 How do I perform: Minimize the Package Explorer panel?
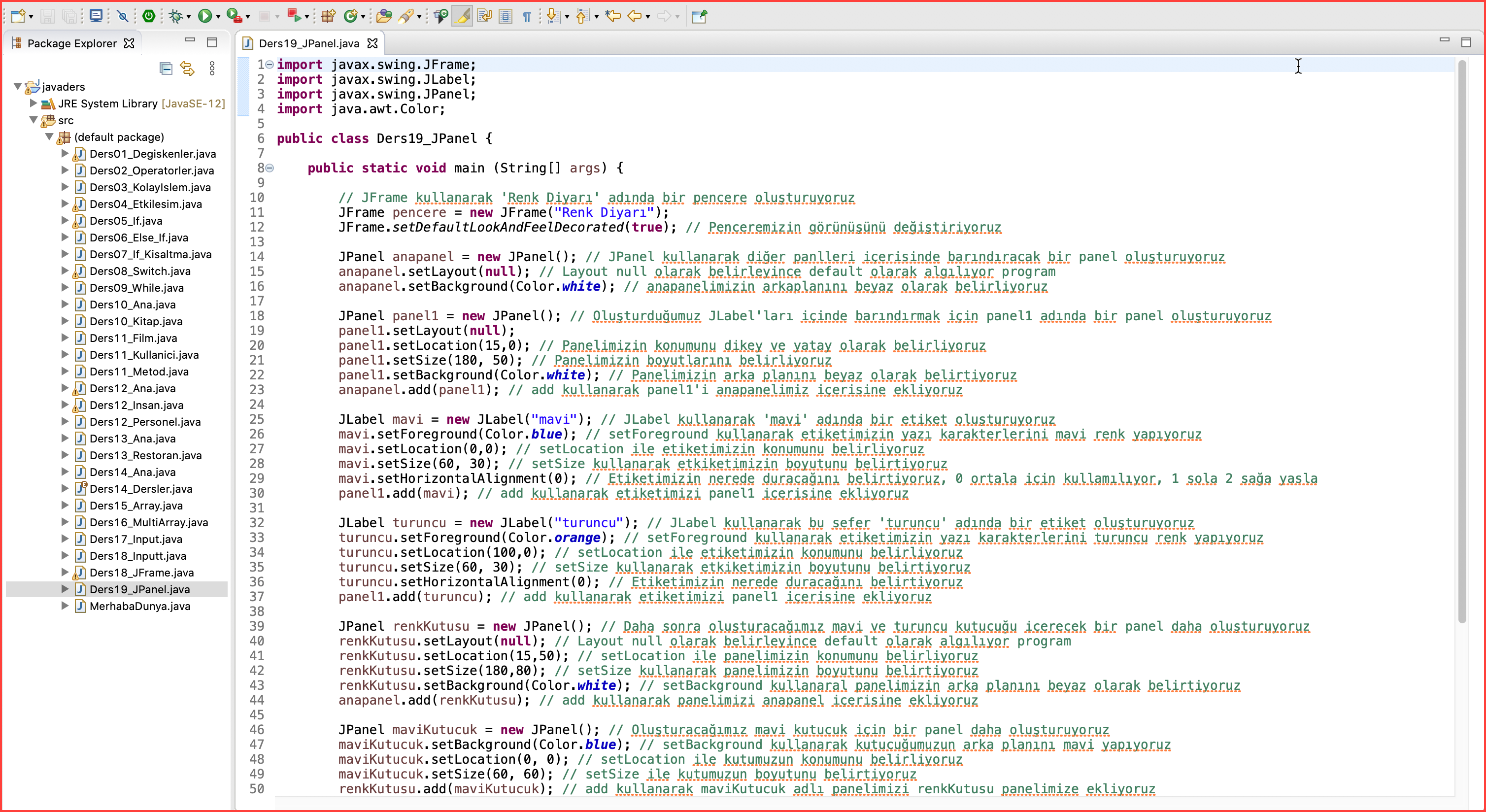190,40
